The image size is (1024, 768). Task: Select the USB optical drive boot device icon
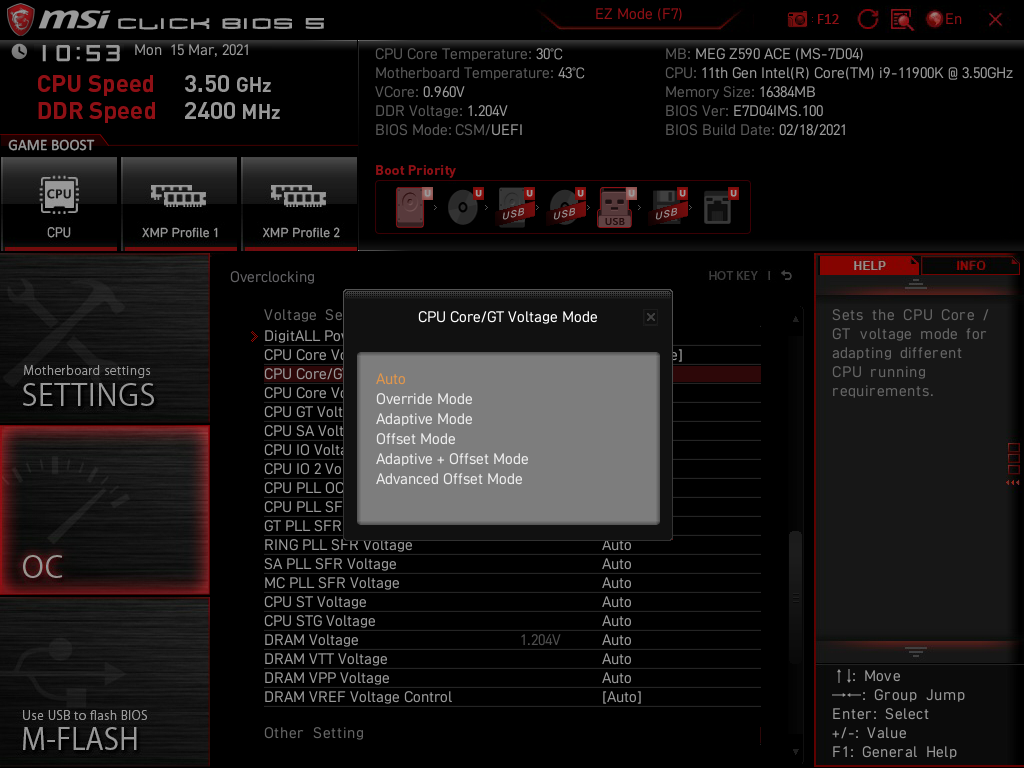[x=566, y=207]
